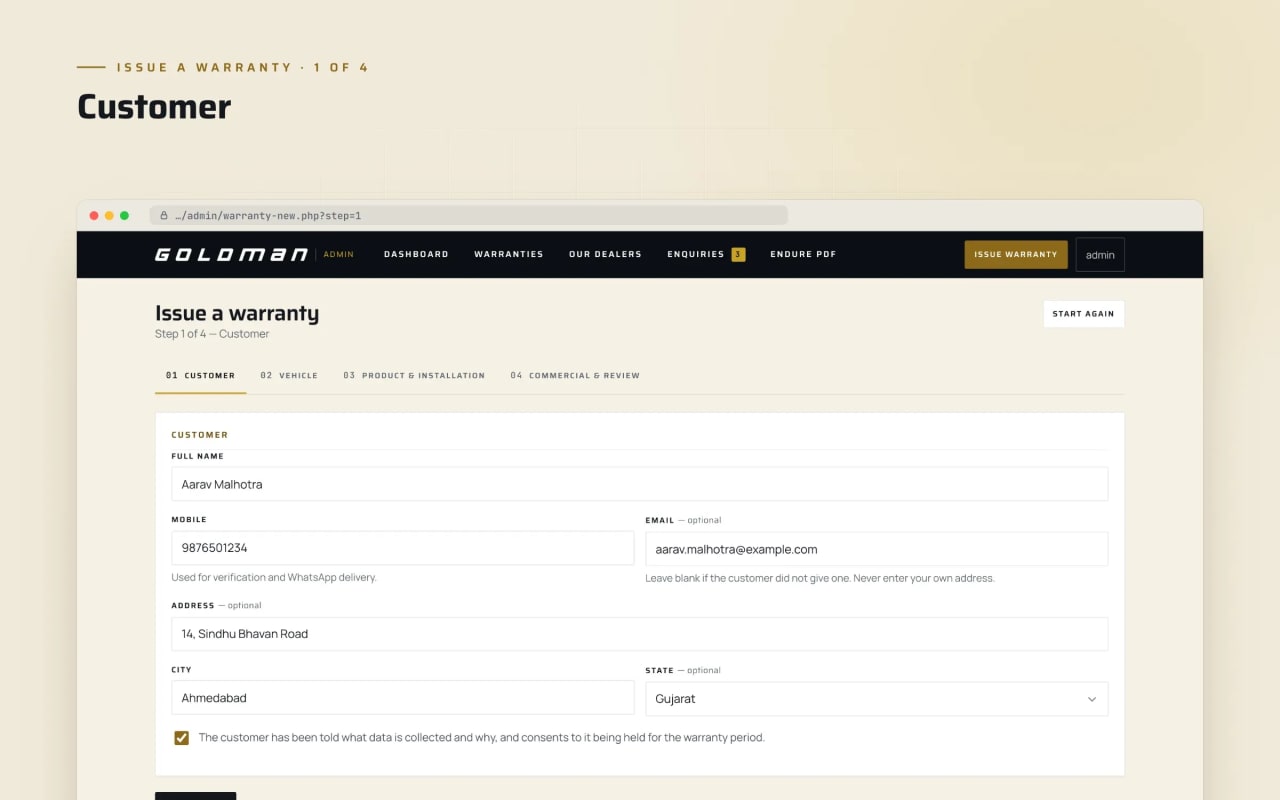Open the State dropdown showing Gujarat
1280x800 pixels.
click(x=876, y=699)
